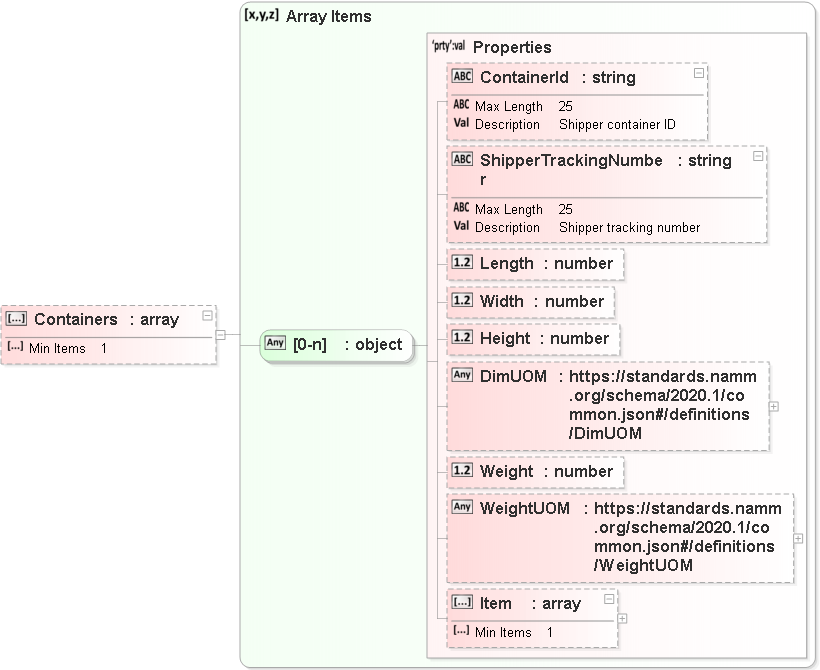Click the ABC Max Length icon under ContainerId
This screenshot has width=820, height=670.
(461, 105)
